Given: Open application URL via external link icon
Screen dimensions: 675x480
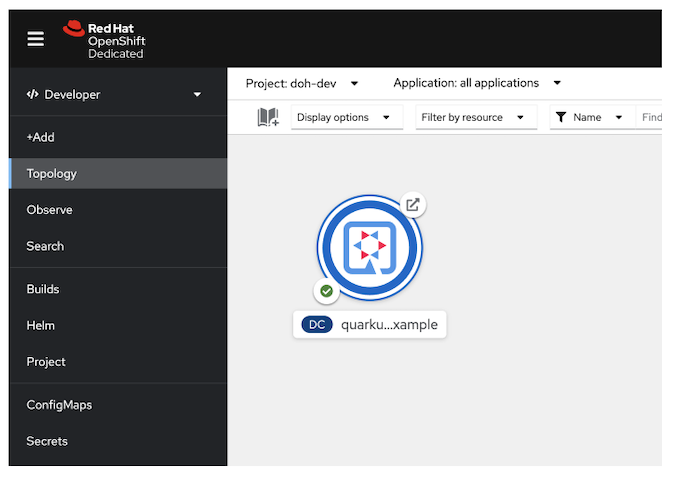Looking at the screenshot, I should point(412,205).
